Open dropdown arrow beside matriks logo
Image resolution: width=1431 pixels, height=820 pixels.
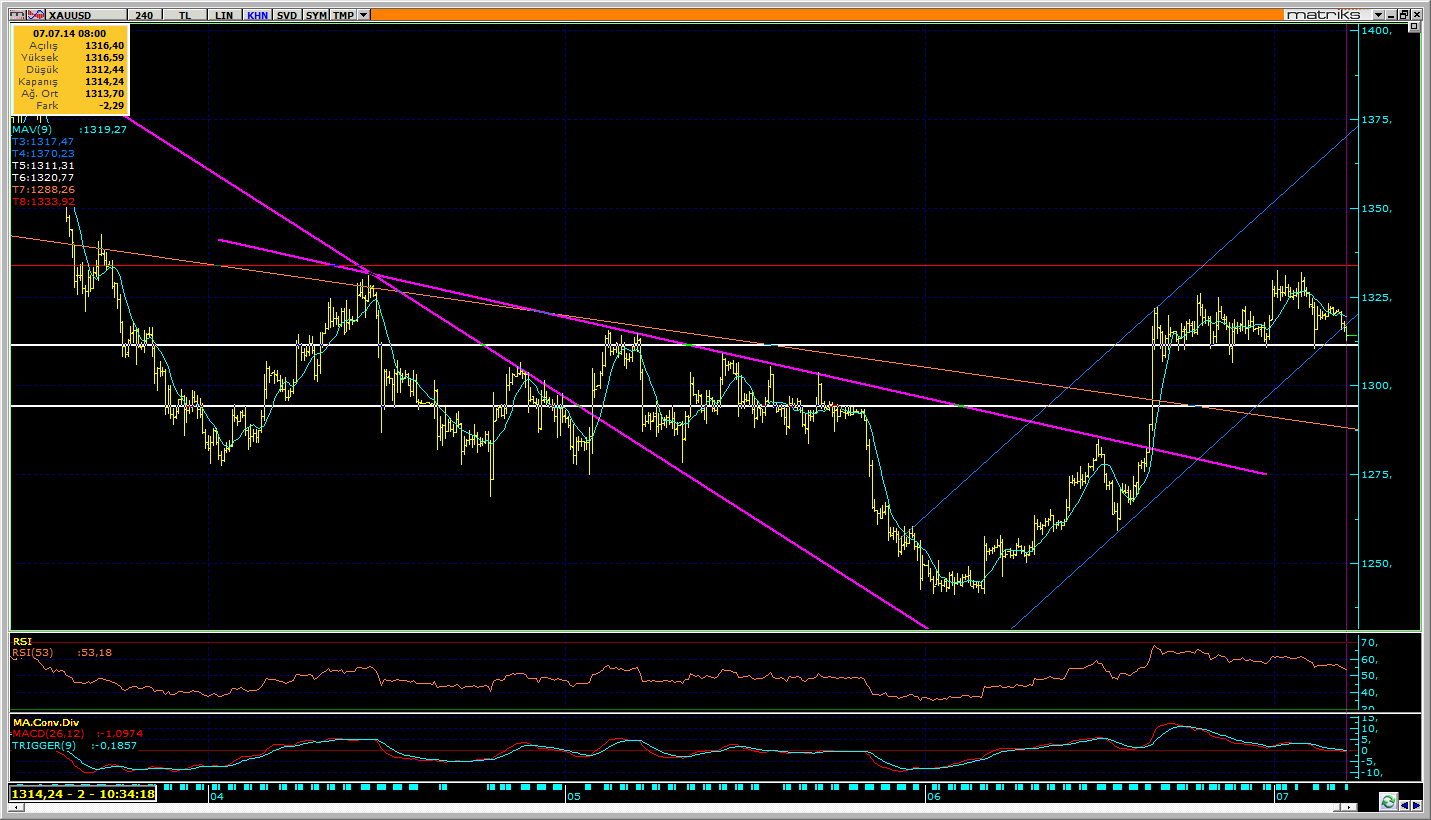1378,15
